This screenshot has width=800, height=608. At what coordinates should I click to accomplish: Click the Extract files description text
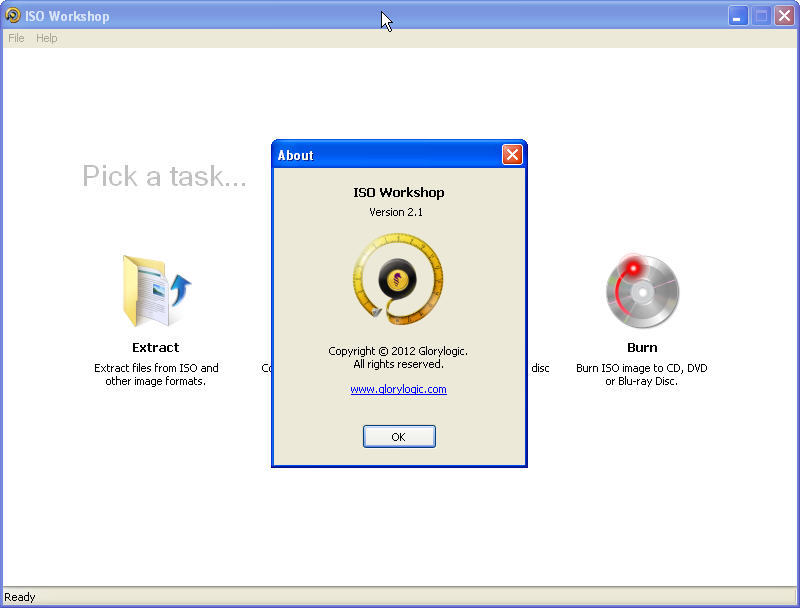point(155,374)
